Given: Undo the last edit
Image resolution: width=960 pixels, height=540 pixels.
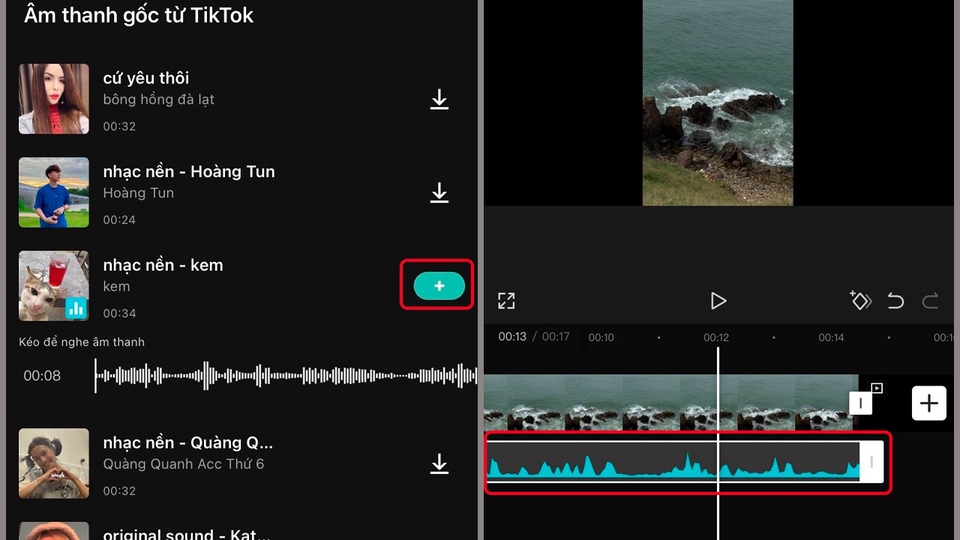Looking at the screenshot, I should pyautogui.click(x=896, y=301).
